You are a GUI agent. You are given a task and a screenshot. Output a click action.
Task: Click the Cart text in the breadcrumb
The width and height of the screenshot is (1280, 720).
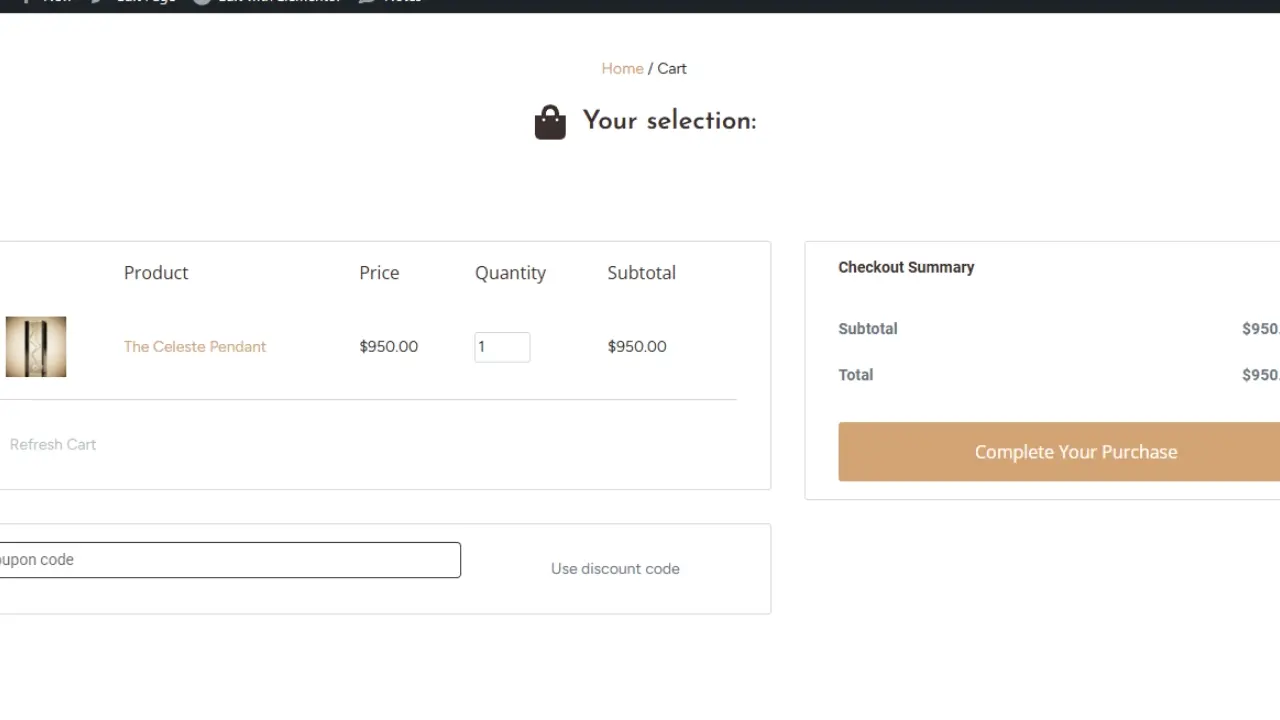pyautogui.click(x=672, y=69)
